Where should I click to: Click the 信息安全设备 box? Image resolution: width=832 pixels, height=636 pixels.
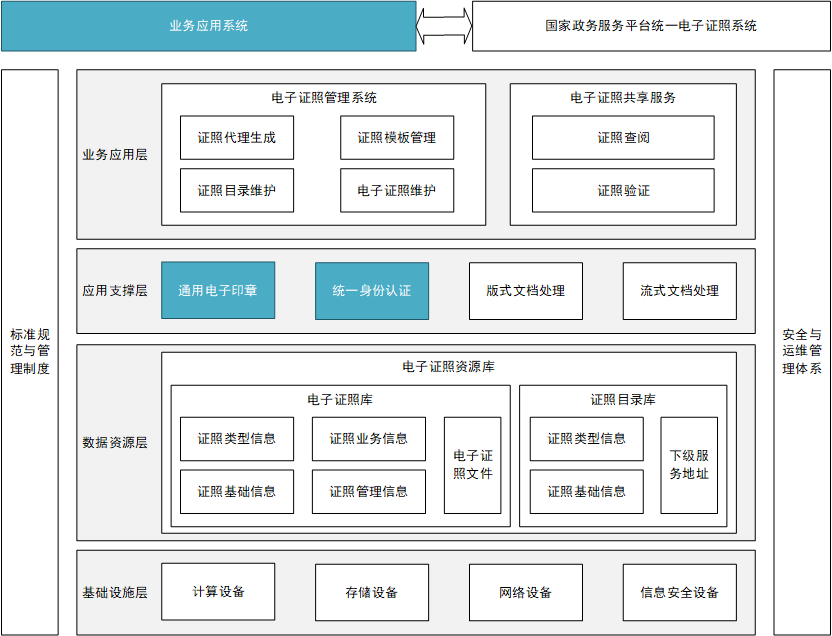[679, 592]
